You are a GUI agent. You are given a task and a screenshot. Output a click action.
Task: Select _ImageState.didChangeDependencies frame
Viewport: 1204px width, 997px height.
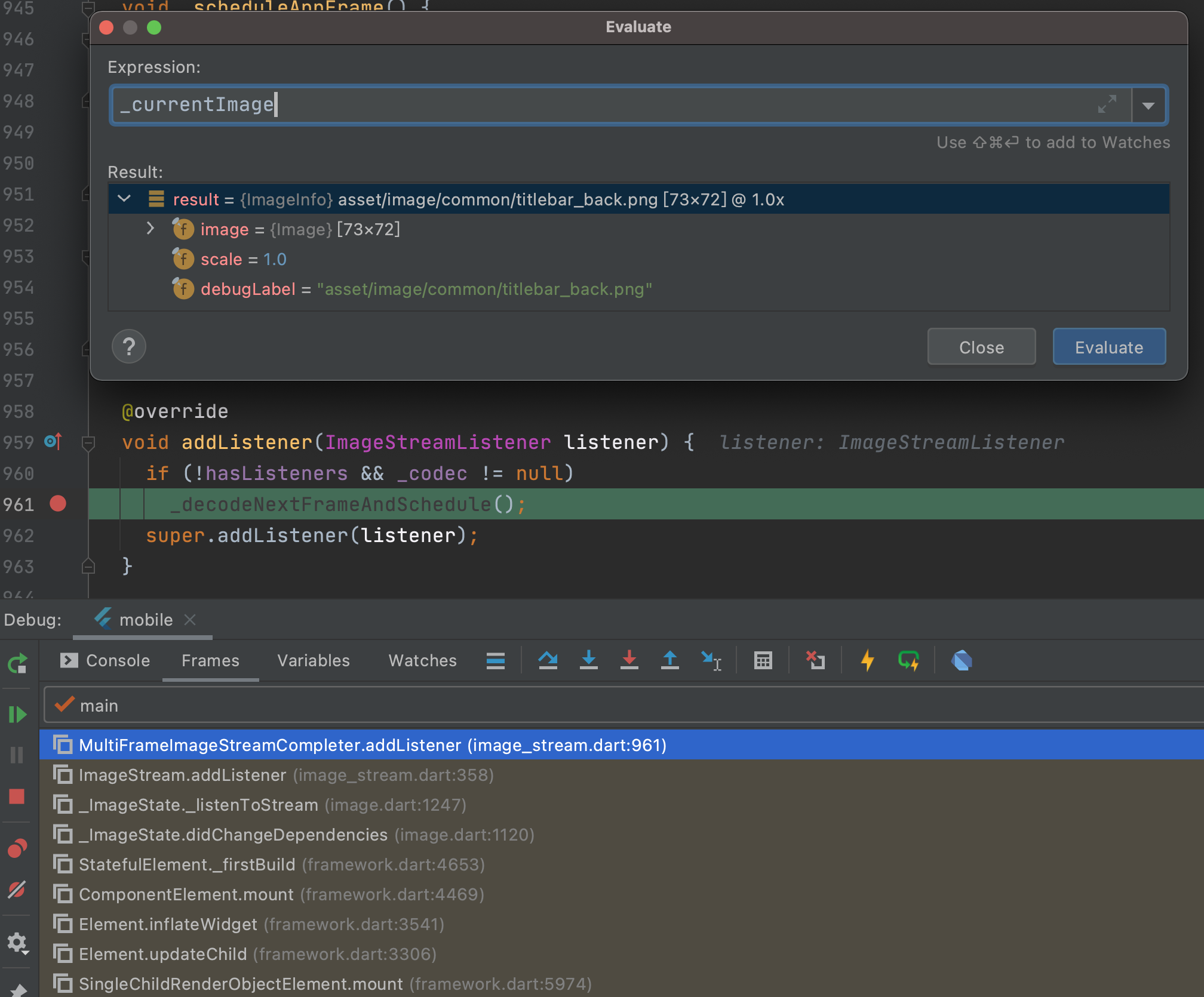click(622, 835)
